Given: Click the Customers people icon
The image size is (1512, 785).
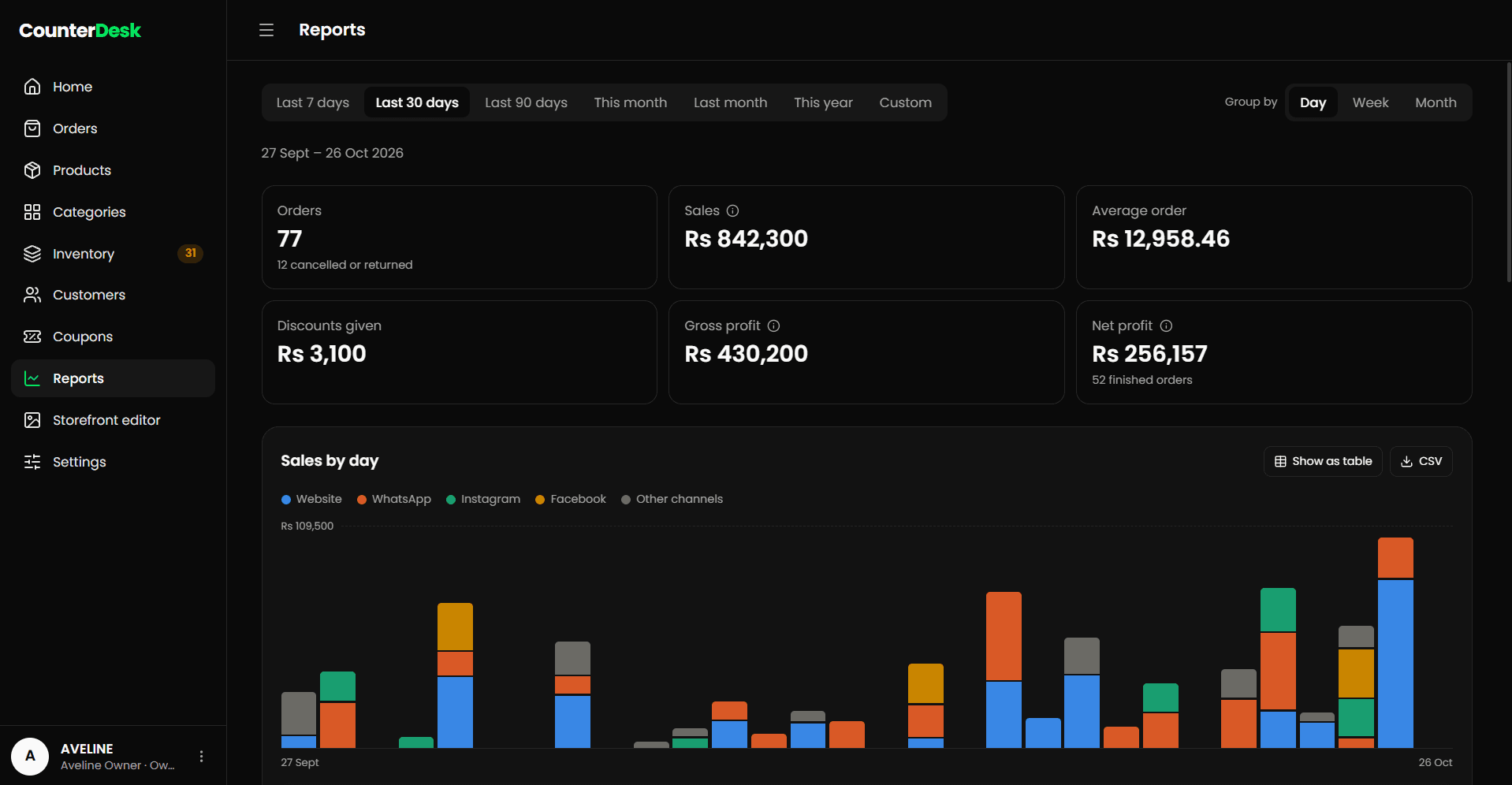Looking at the screenshot, I should [32, 295].
